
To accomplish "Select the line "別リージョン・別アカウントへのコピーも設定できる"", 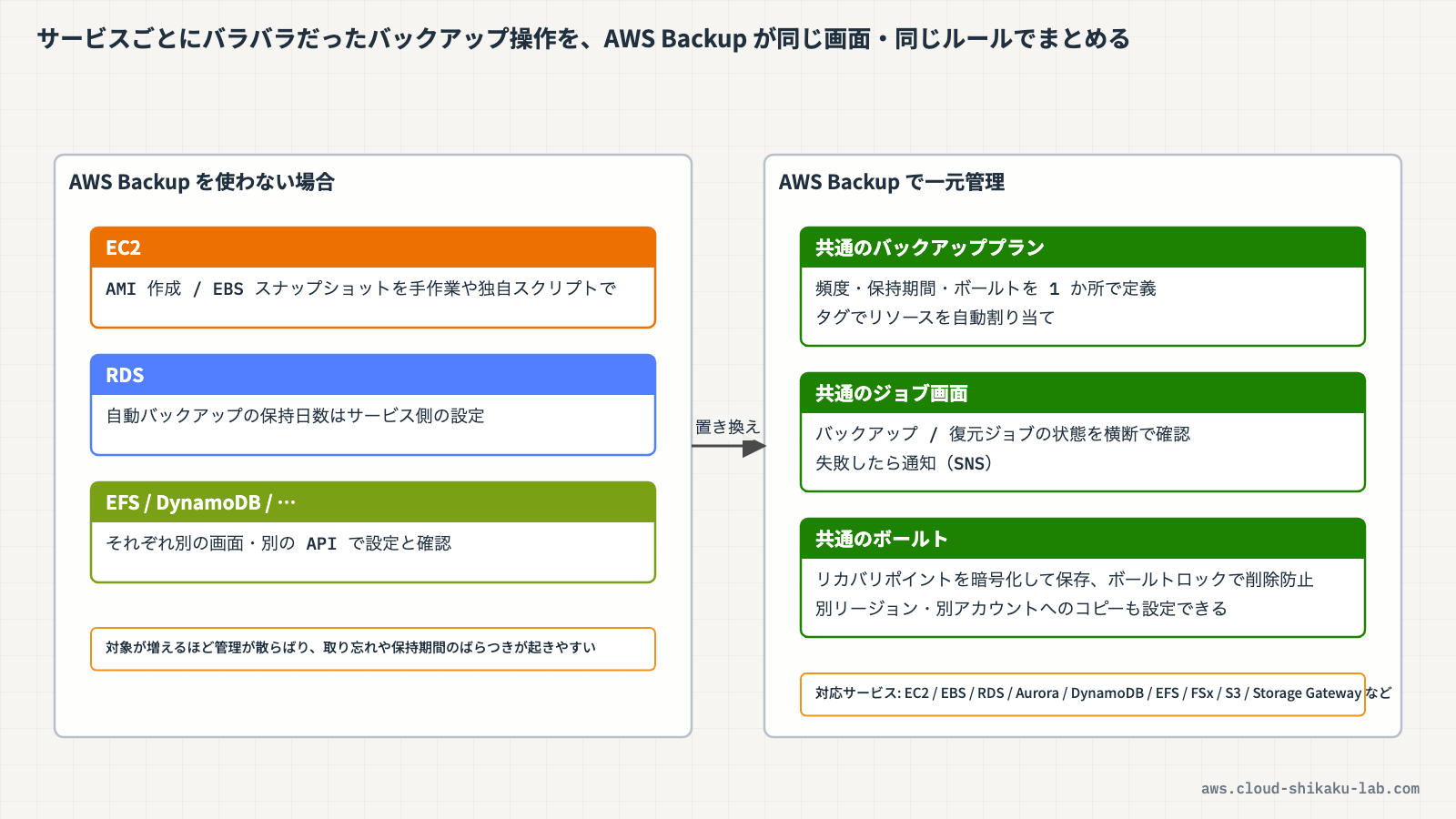I will tap(1021, 609).
